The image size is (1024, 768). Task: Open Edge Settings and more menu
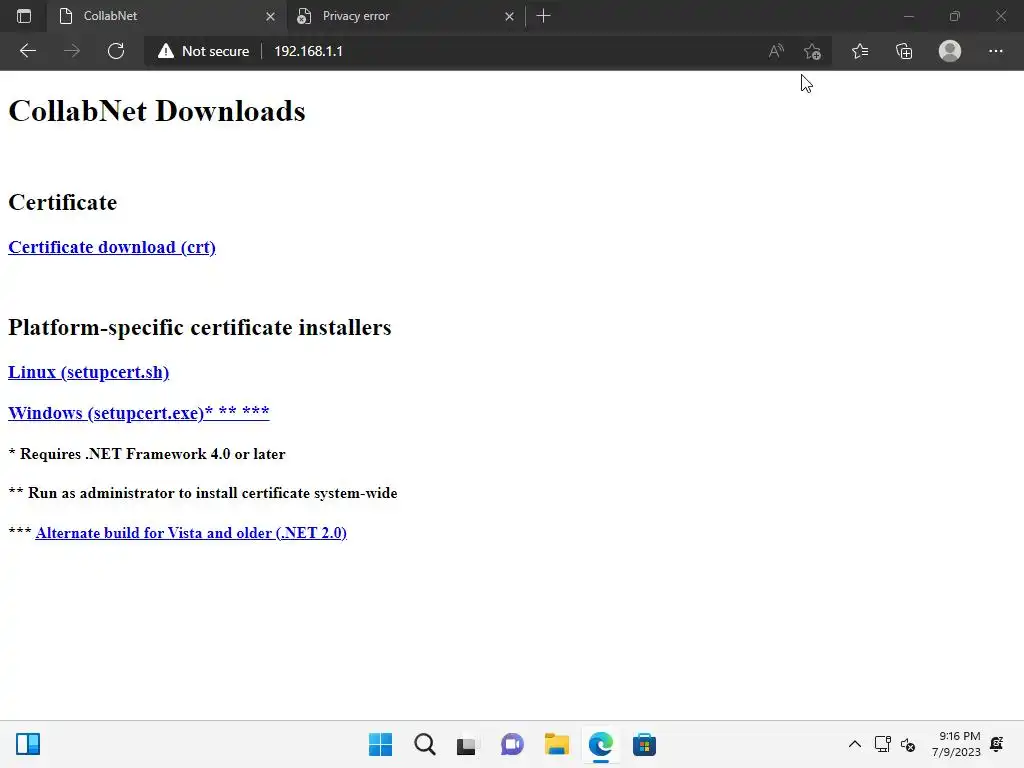[995, 51]
